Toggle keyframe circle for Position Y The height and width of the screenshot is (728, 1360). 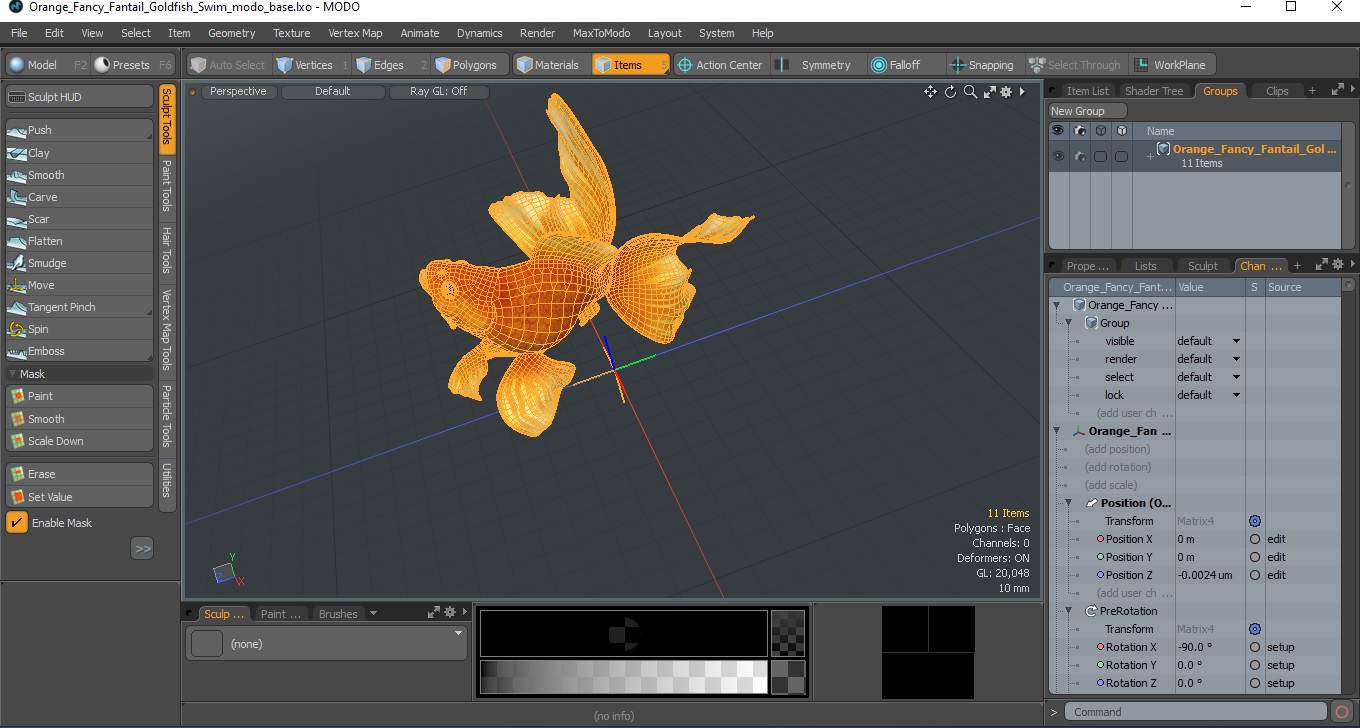click(1254, 557)
